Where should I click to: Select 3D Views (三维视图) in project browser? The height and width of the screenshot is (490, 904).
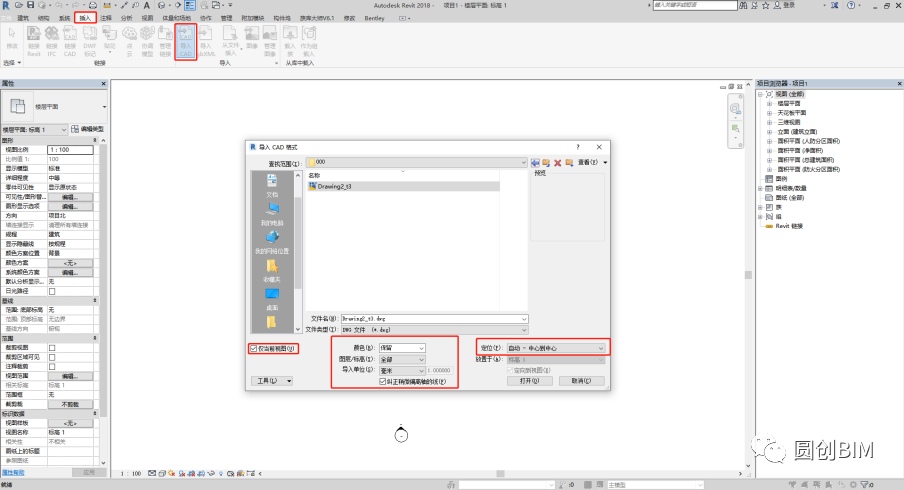click(789, 122)
